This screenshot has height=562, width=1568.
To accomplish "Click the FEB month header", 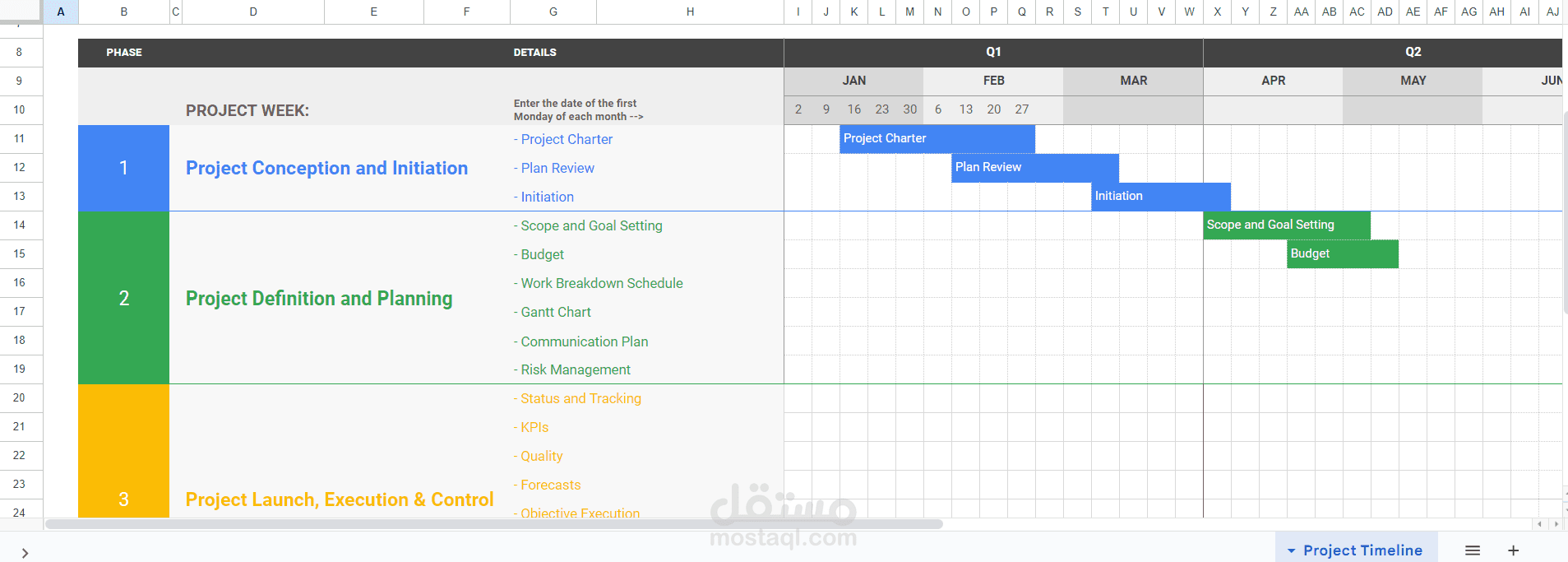I will [993, 81].
